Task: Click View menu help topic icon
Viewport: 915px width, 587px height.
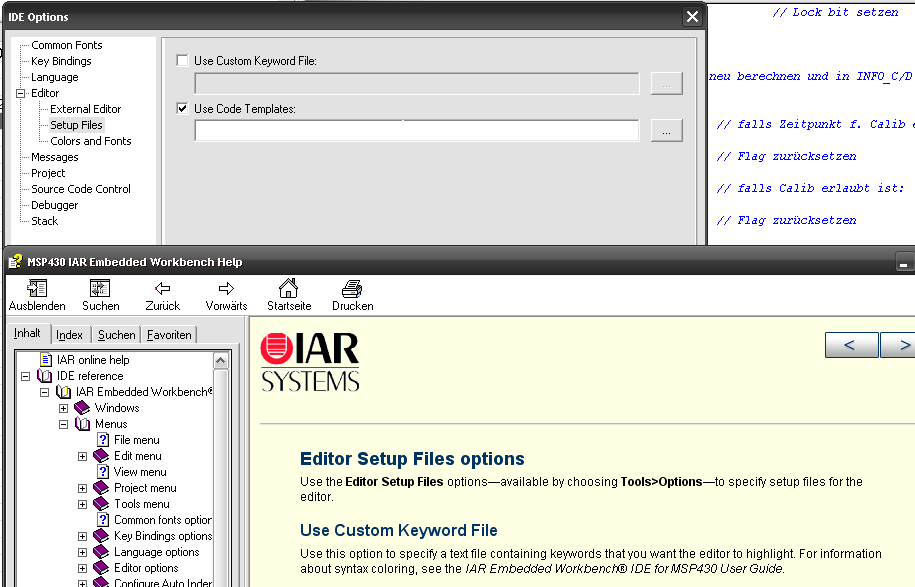Action: click(x=103, y=472)
